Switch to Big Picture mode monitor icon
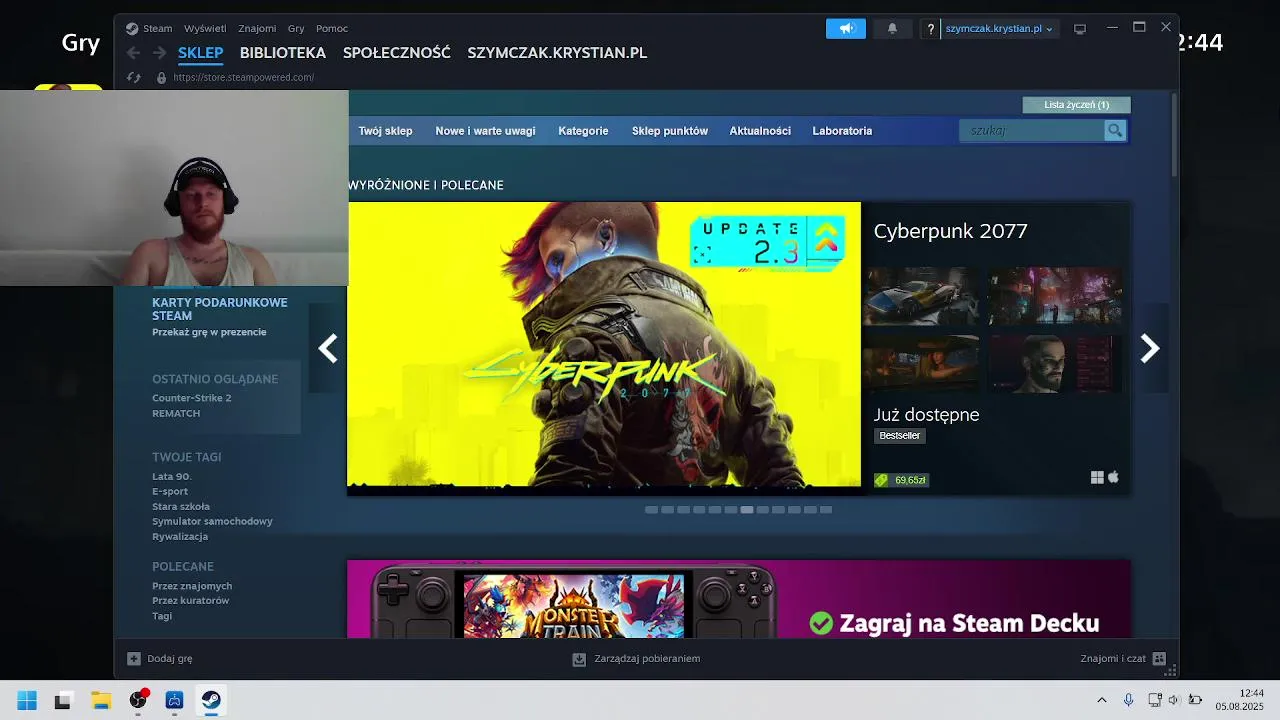This screenshot has height=720, width=1280. point(1080,29)
